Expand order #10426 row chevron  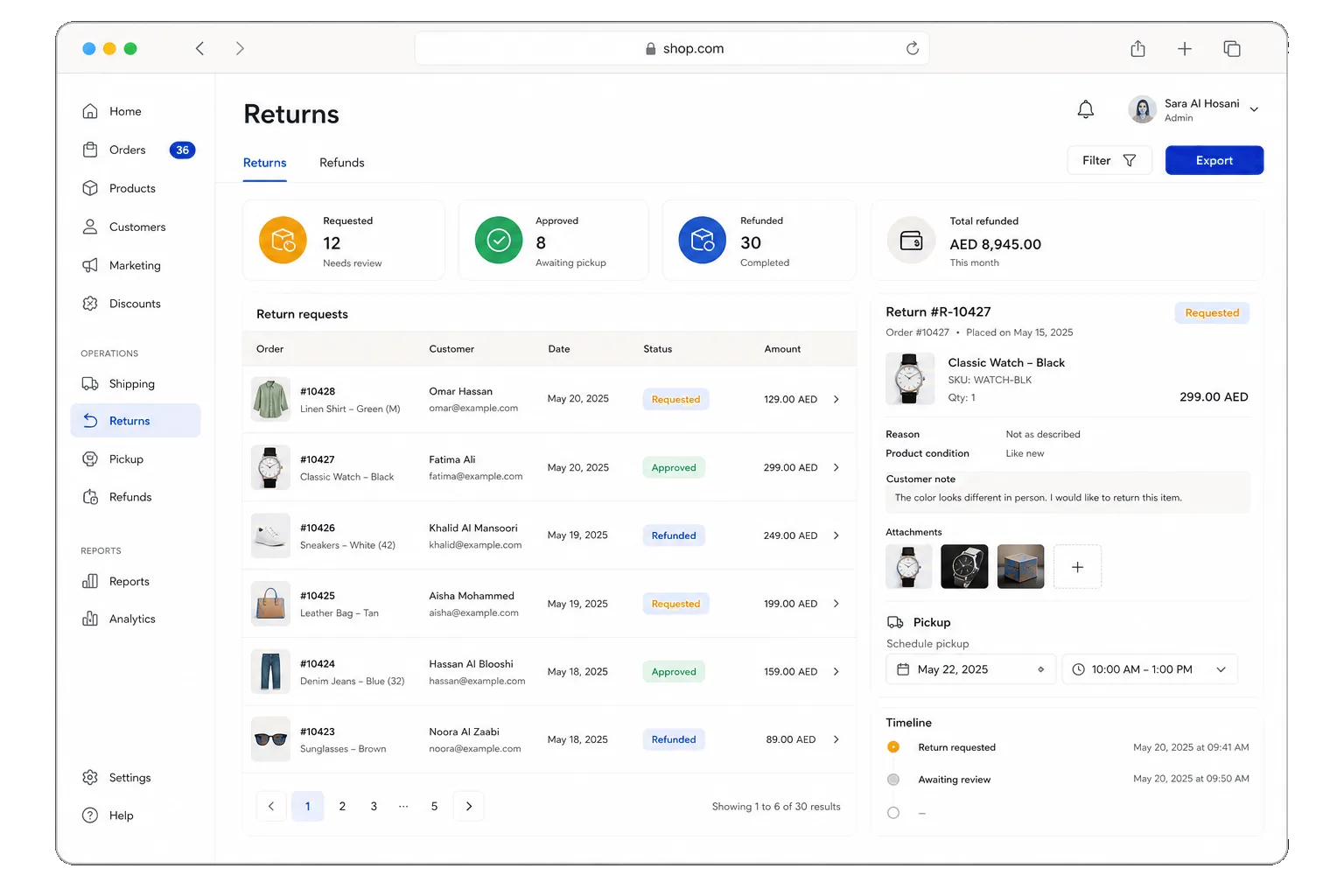[x=836, y=535]
